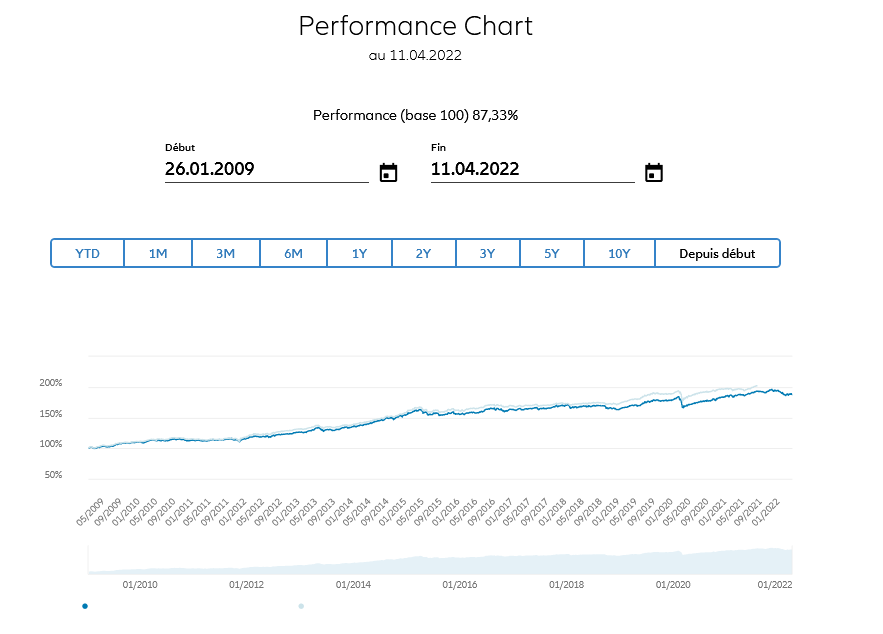Select the 6M period tab

(293, 253)
